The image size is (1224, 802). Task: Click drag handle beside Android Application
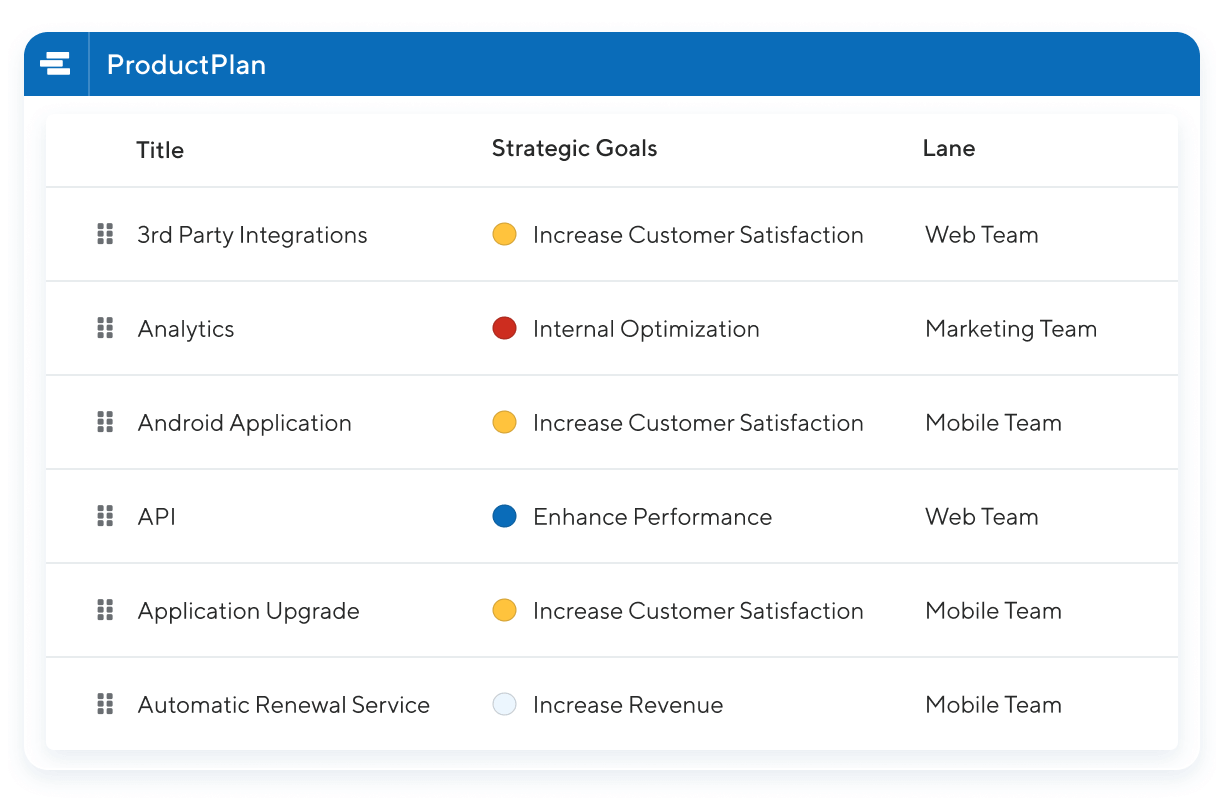tap(105, 422)
